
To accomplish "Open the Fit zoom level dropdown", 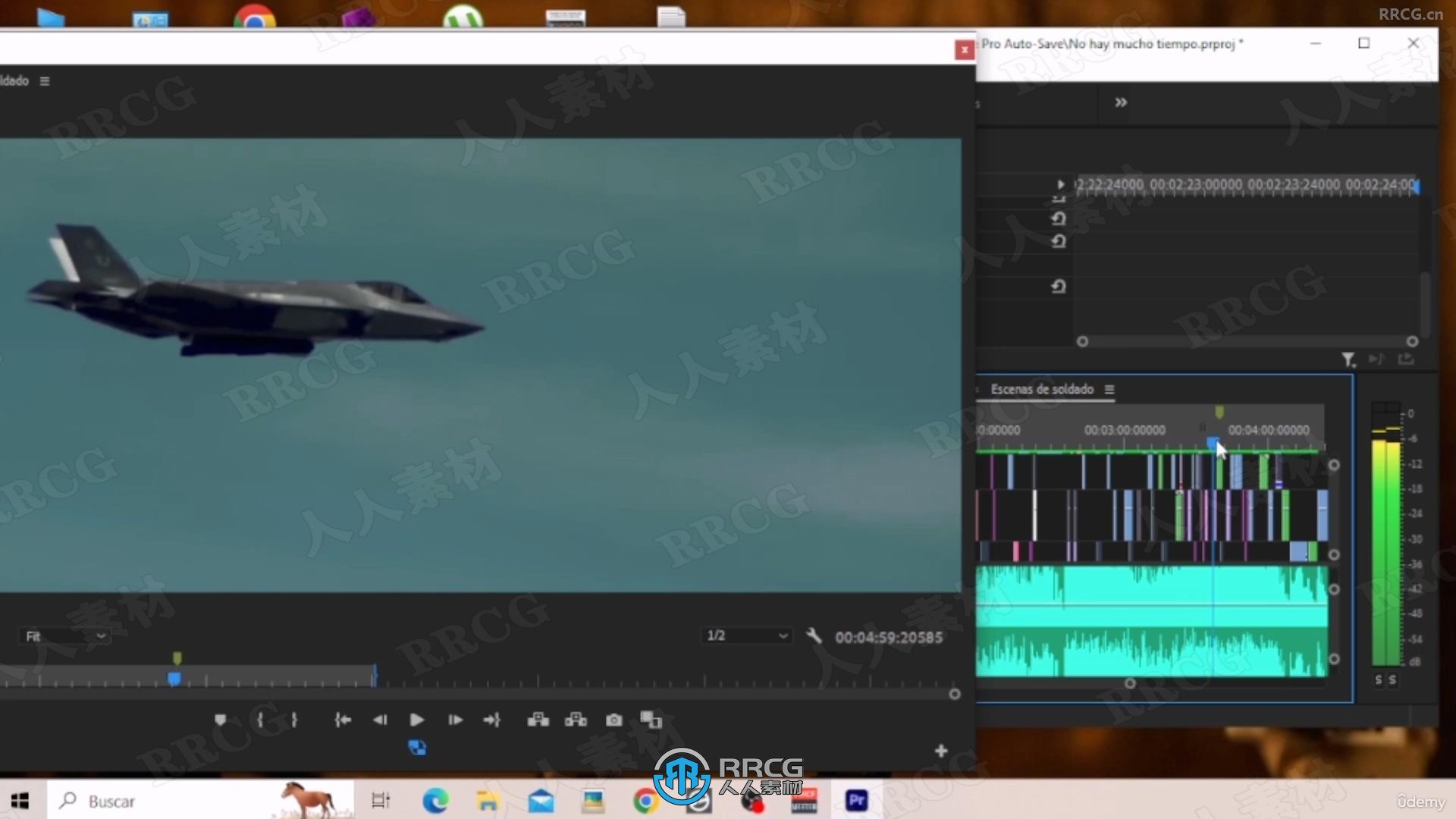I will click(x=64, y=636).
